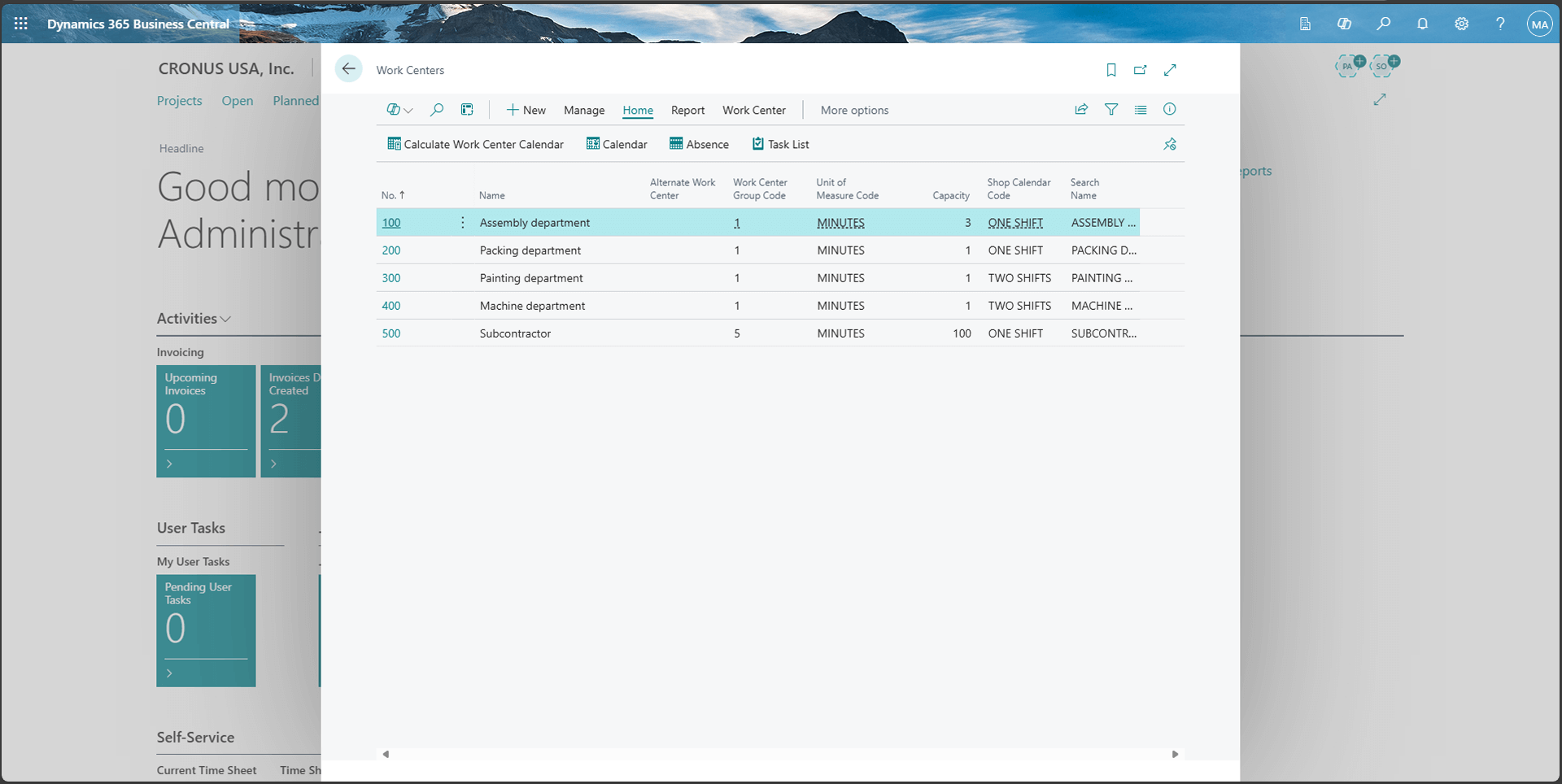Select the Work Center menu
This screenshot has width=1562, height=784.
click(753, 110)
